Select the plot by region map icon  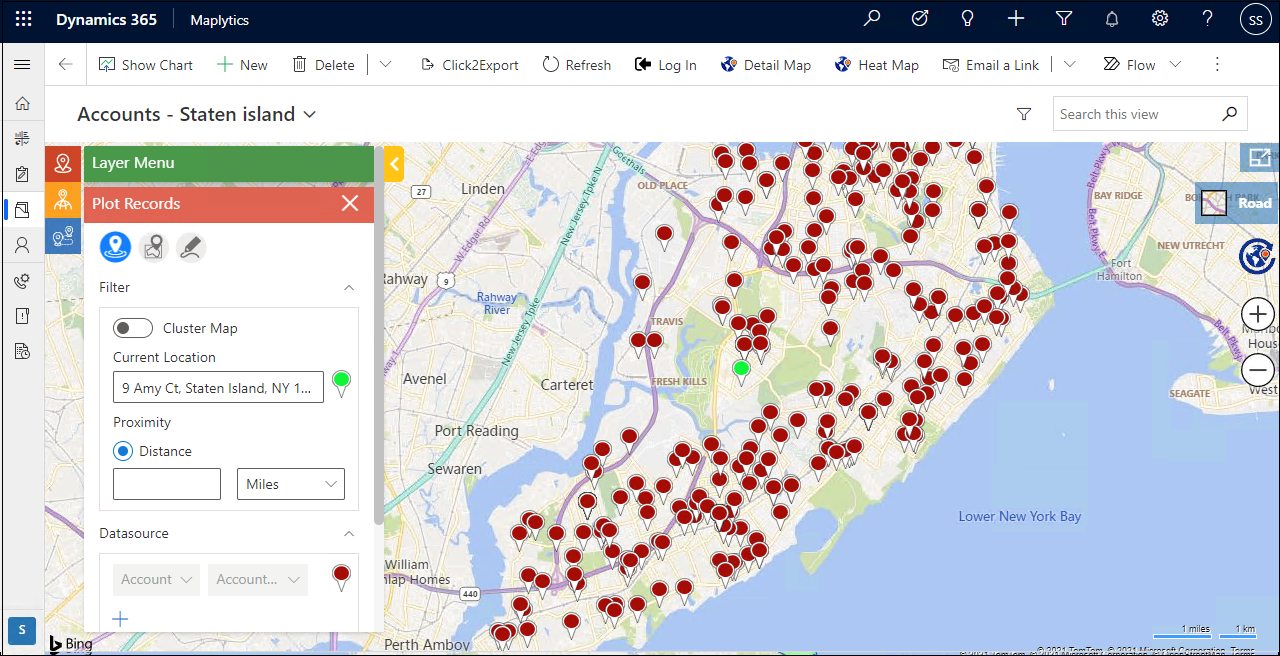pos(153,246)
